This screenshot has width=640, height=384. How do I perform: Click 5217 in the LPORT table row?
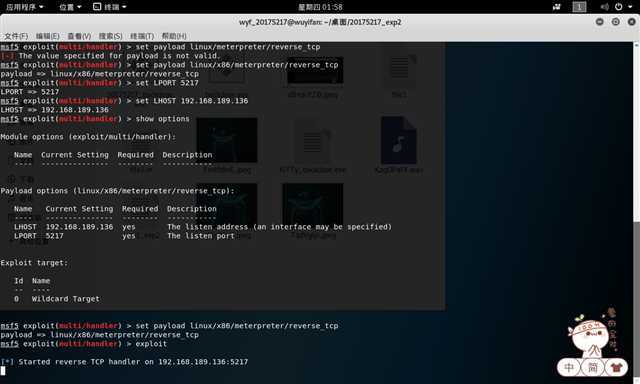54,236
